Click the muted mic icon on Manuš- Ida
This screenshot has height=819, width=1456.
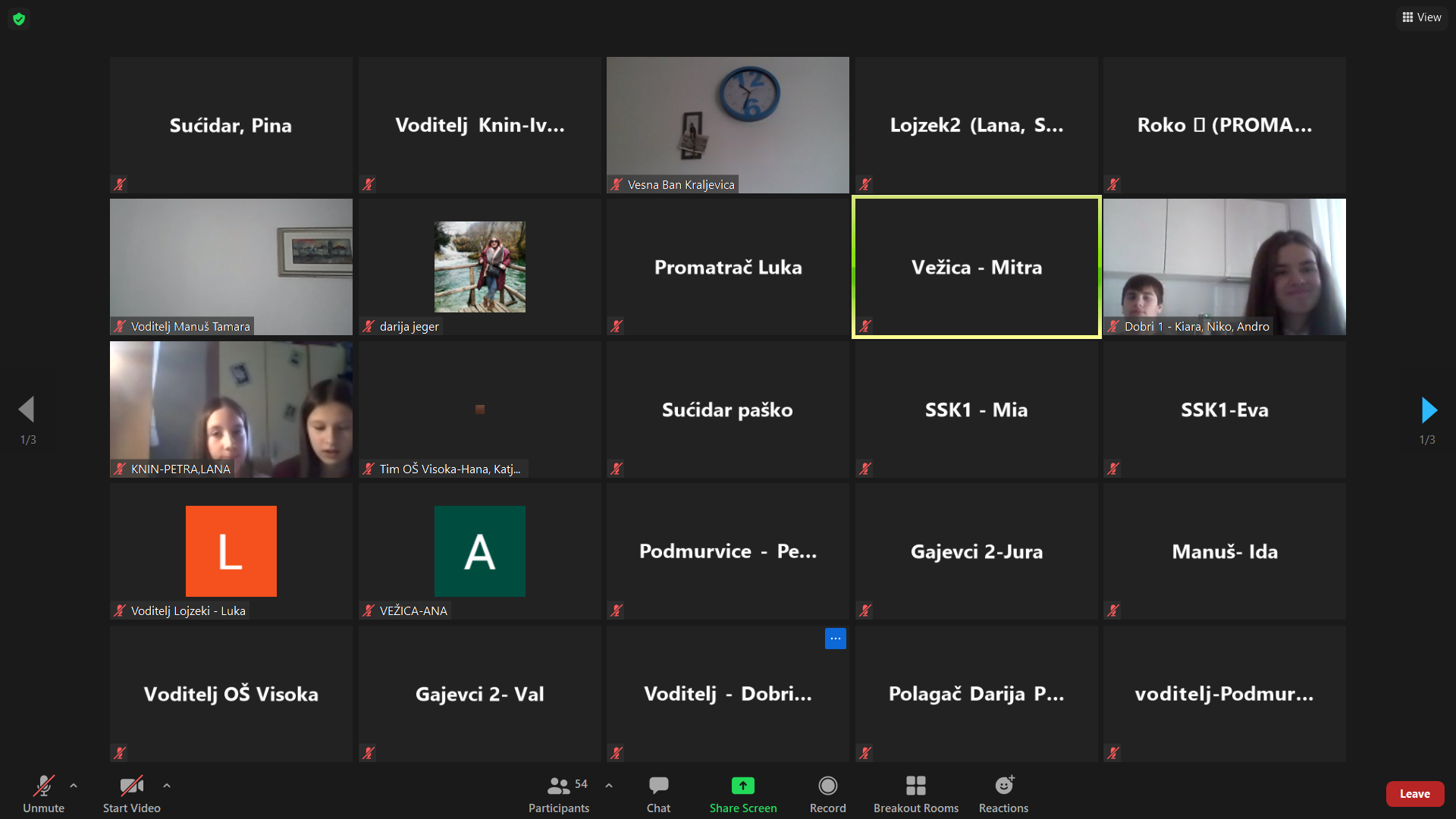coord(1113,610)
